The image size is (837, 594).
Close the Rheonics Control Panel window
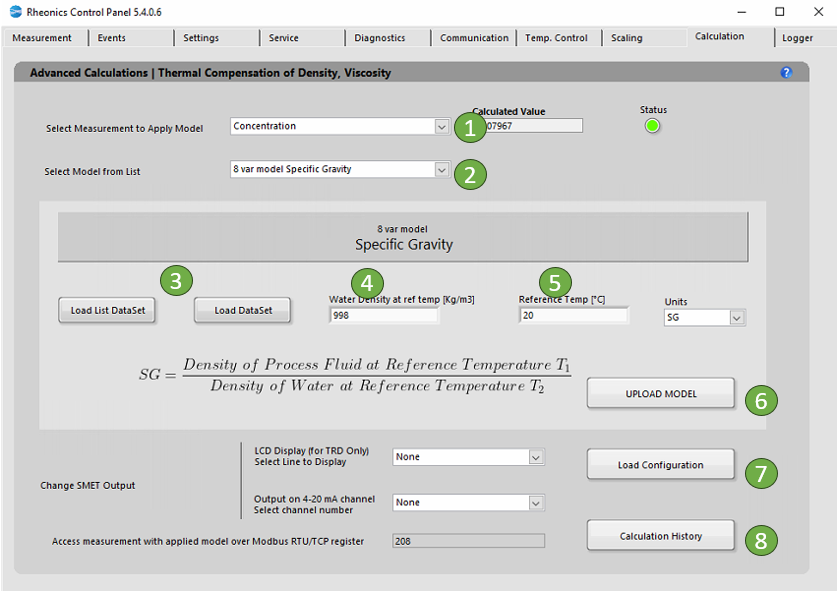pyautogui.click(x=818, y=12)
